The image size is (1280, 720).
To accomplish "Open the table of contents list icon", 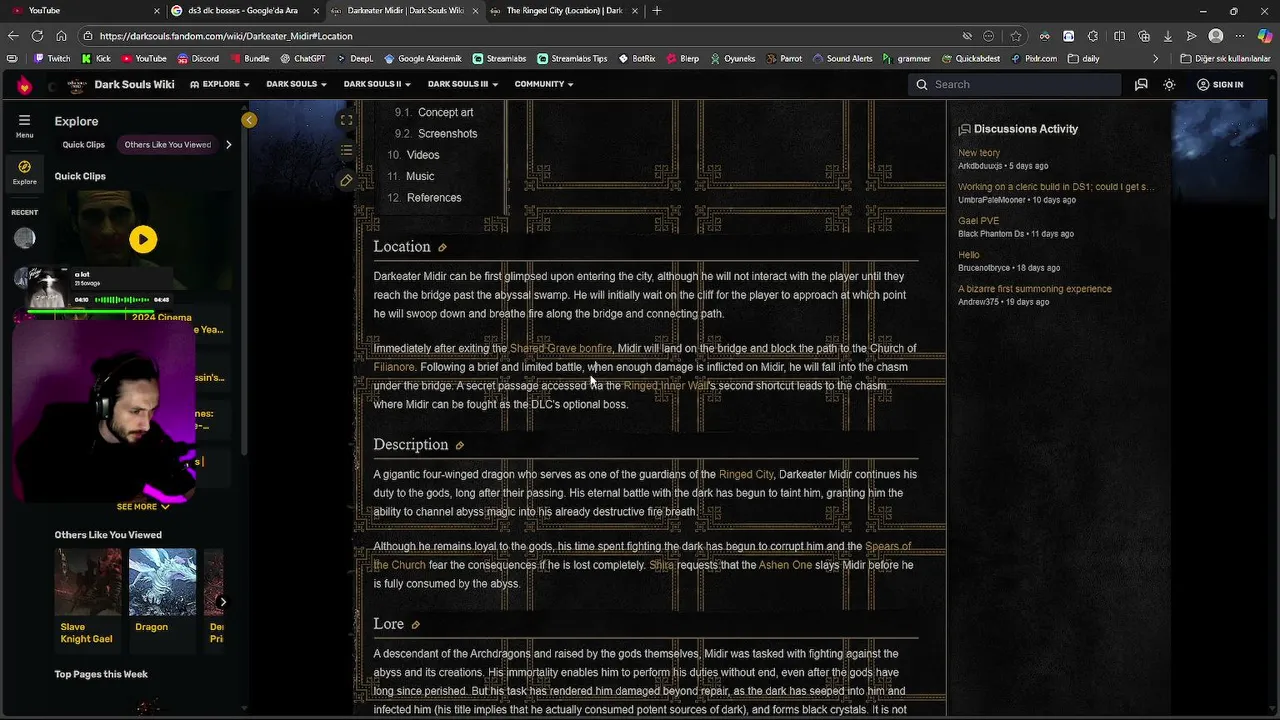I will pyautogui.click(x=346, y=150).
